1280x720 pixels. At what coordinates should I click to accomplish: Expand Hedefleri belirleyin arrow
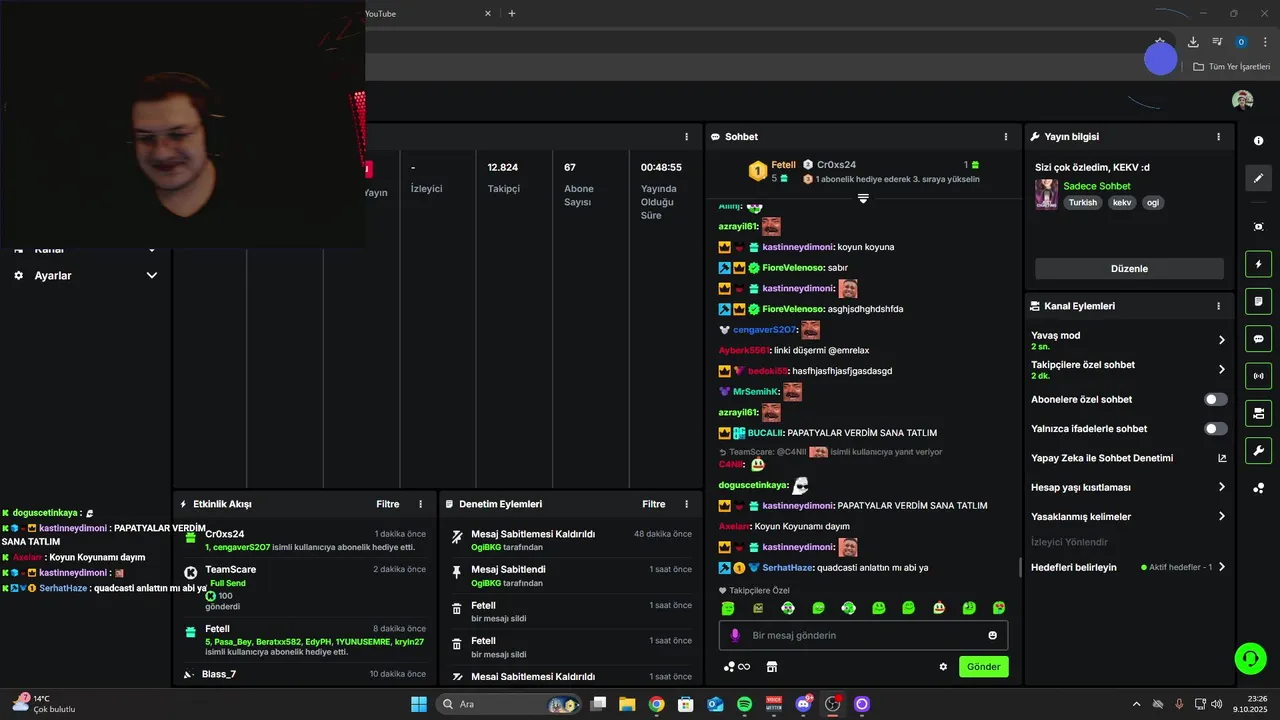coord(1221,567)
